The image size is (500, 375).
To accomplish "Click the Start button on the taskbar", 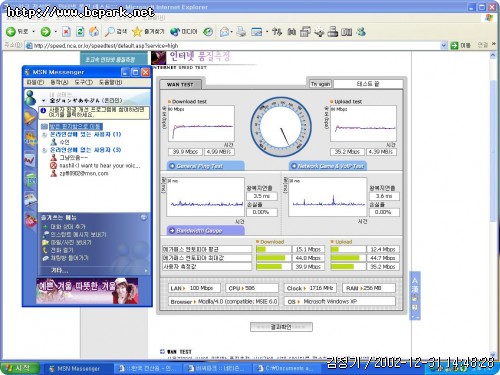I will [20, 368].
